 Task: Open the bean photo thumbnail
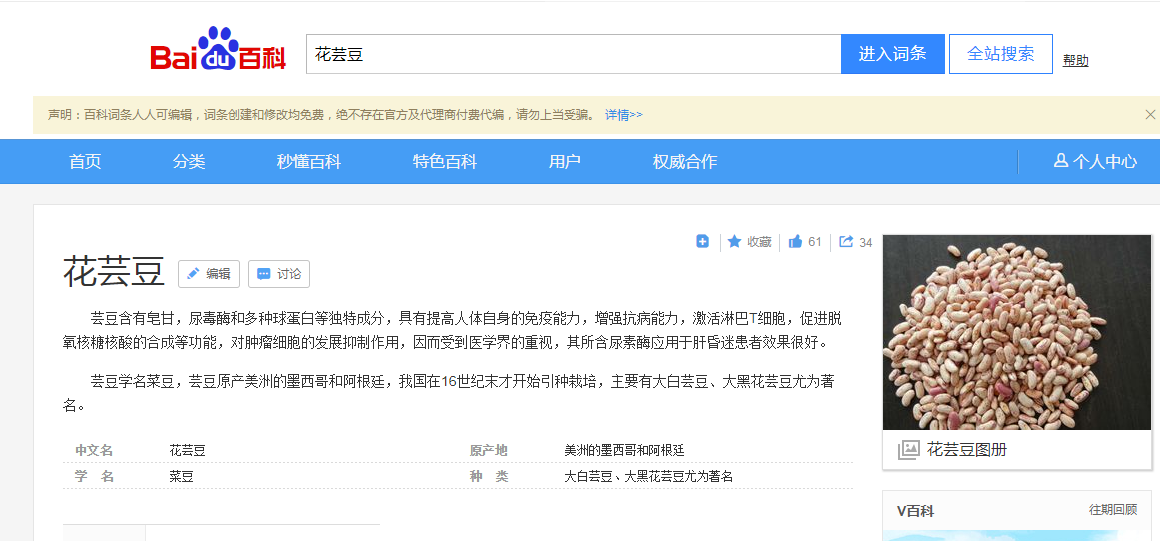1016,332
